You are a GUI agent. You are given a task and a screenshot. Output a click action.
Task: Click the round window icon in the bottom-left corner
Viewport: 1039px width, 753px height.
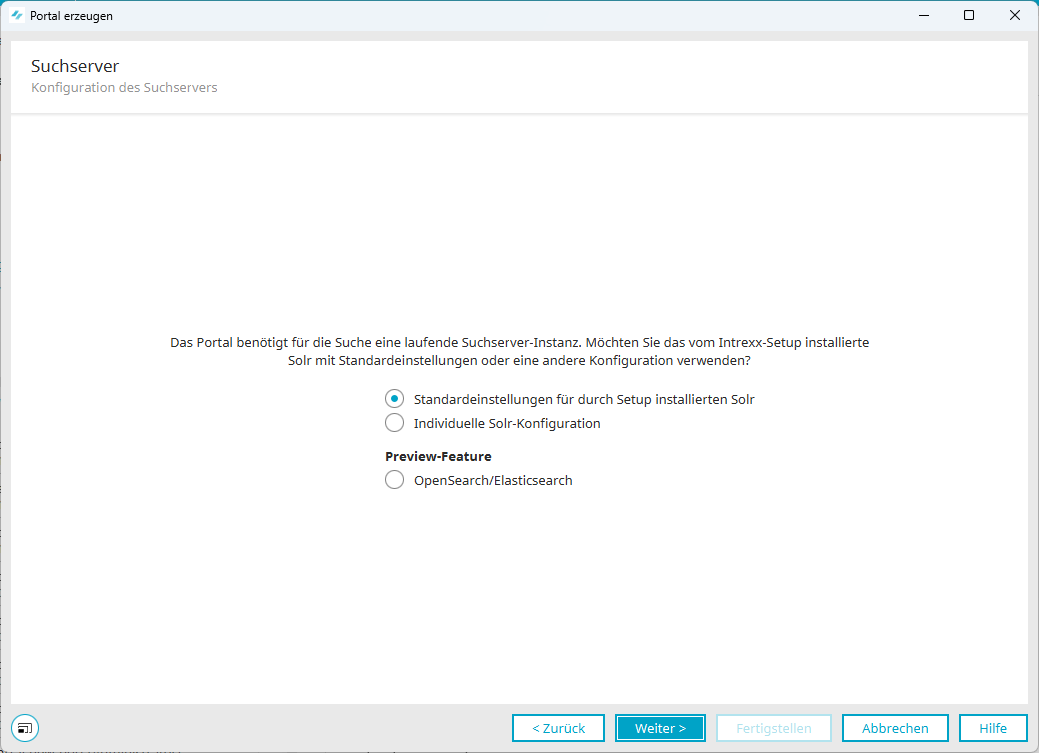[x=26, y=727]
